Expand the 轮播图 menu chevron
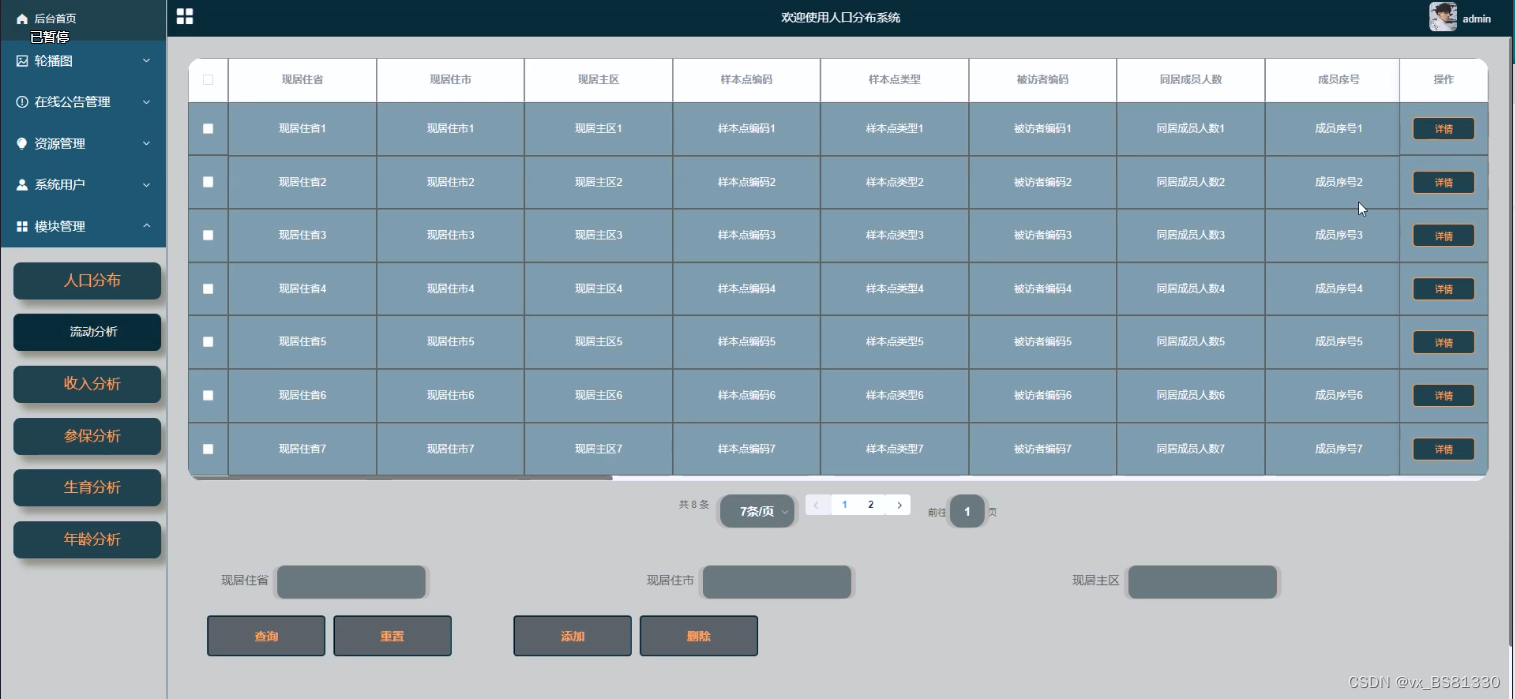The width and height of the screenshot is (1515, 699). 147,61
